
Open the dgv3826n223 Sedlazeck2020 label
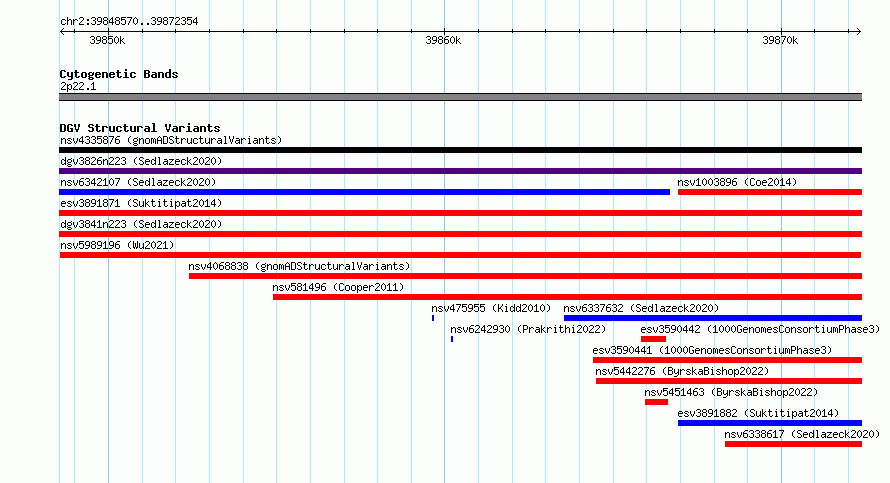pyautogui.click(x=141, y=161)
